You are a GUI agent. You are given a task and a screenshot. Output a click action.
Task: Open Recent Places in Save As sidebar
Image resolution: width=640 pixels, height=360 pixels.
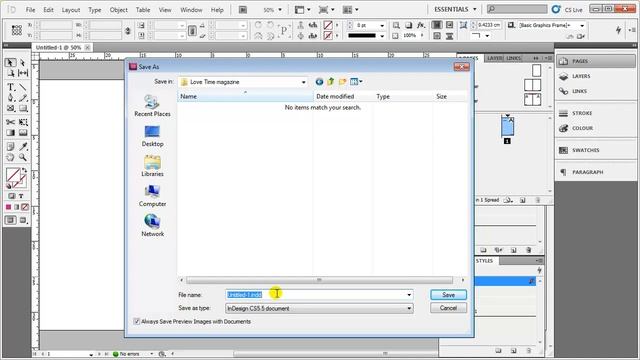152,106
